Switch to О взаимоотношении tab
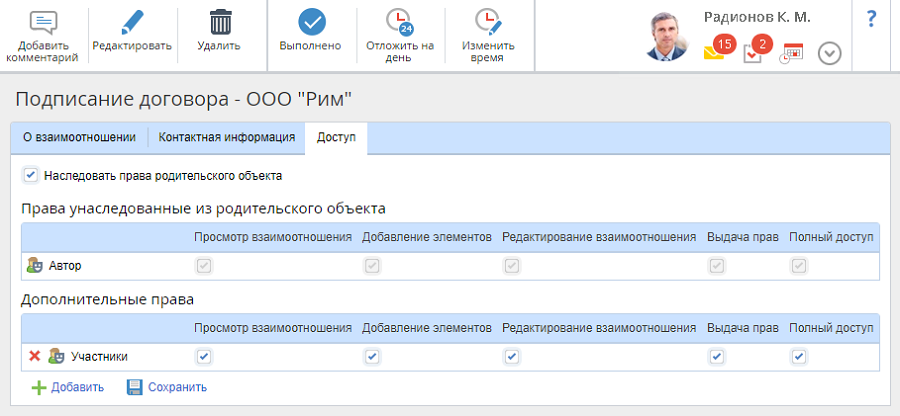This screenshot has height=416, width=900. pos(79,137)
